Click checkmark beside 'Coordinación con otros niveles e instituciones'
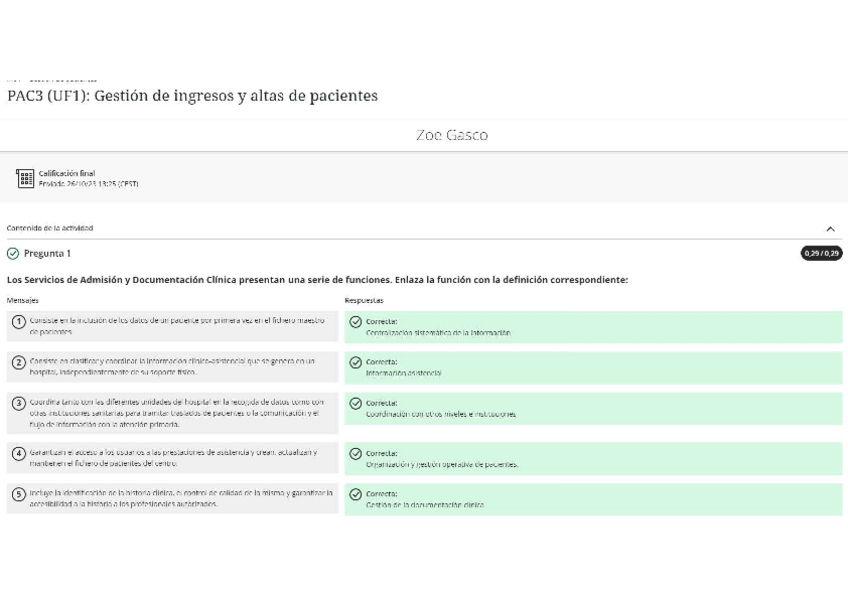Image resolution: width=848 pixels, height=599 pixels. click(355, 402)
